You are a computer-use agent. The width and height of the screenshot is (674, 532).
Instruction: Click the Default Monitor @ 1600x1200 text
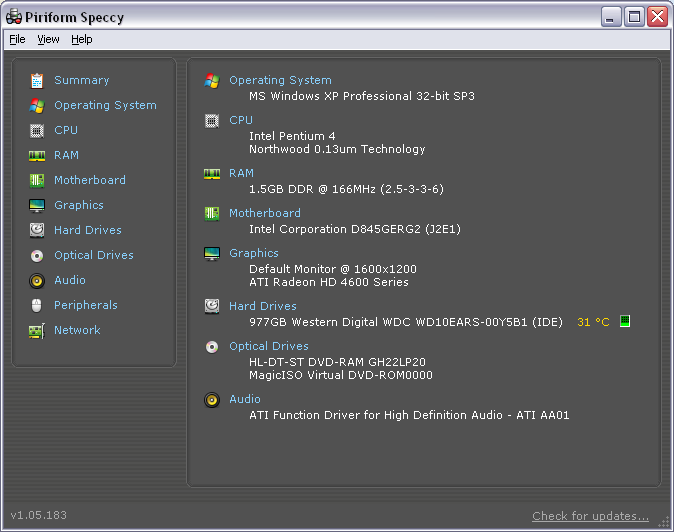coord(333,269)
